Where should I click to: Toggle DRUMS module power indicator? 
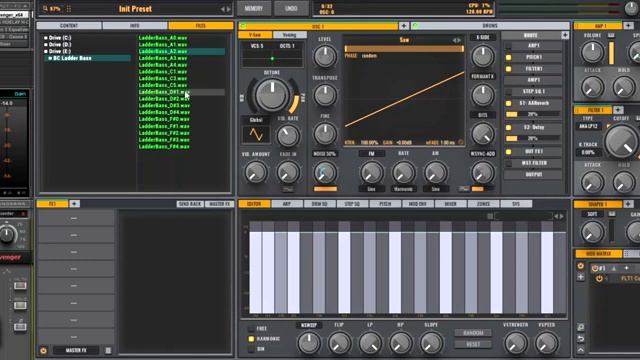pyautogui.click(x=416, y=26)
